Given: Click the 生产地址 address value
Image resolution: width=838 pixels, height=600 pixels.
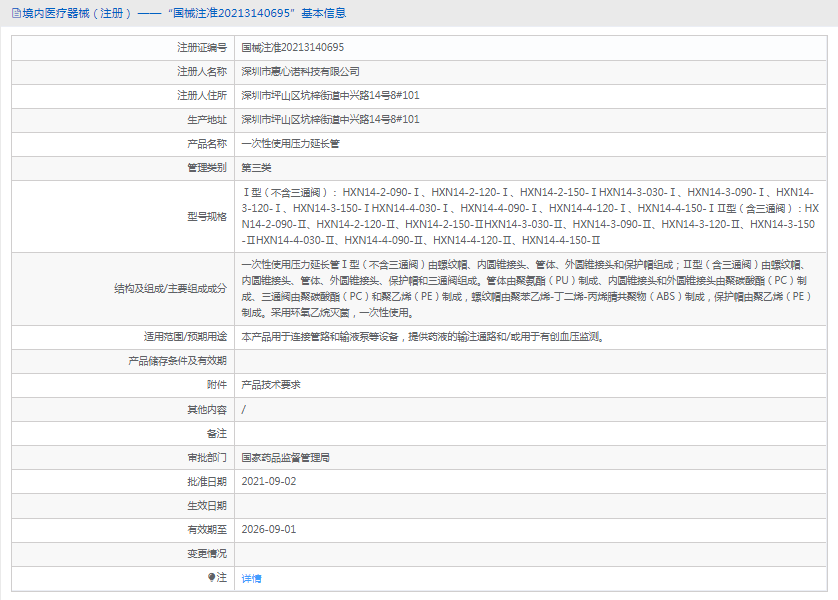Looking at the screenshot, I should [x=330, y=120].
